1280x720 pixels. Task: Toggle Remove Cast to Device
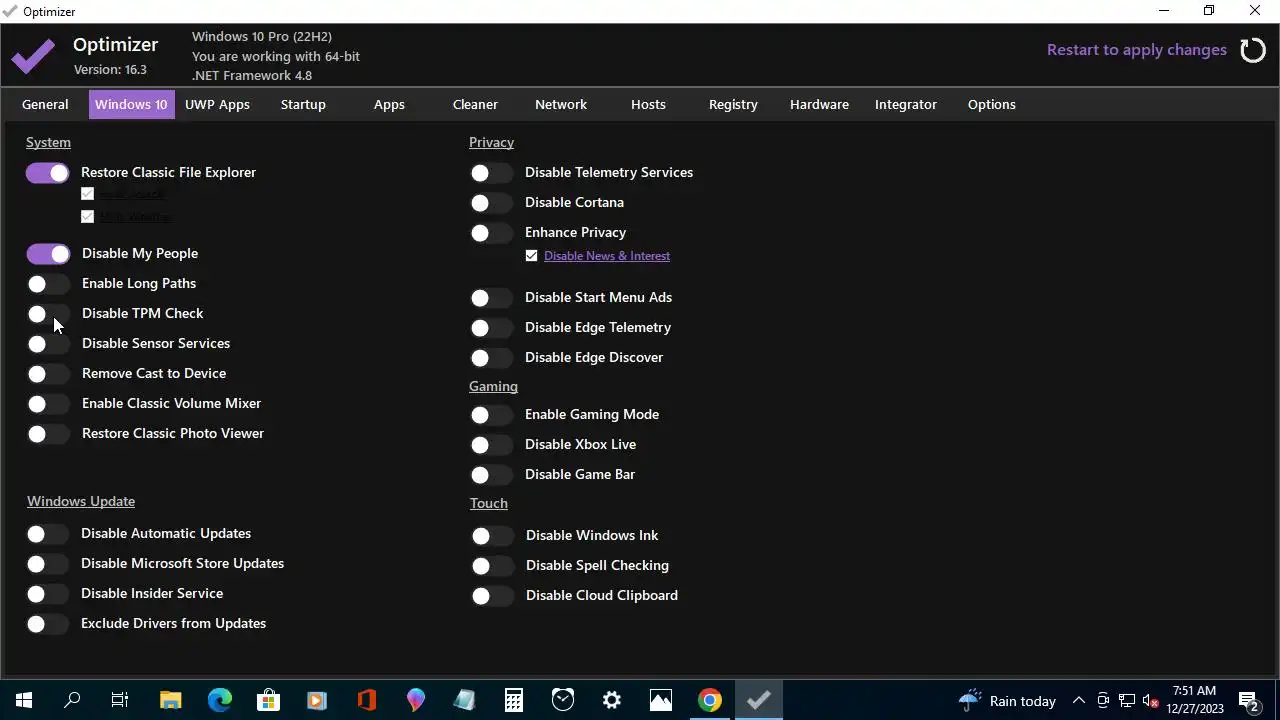[48, 374]
